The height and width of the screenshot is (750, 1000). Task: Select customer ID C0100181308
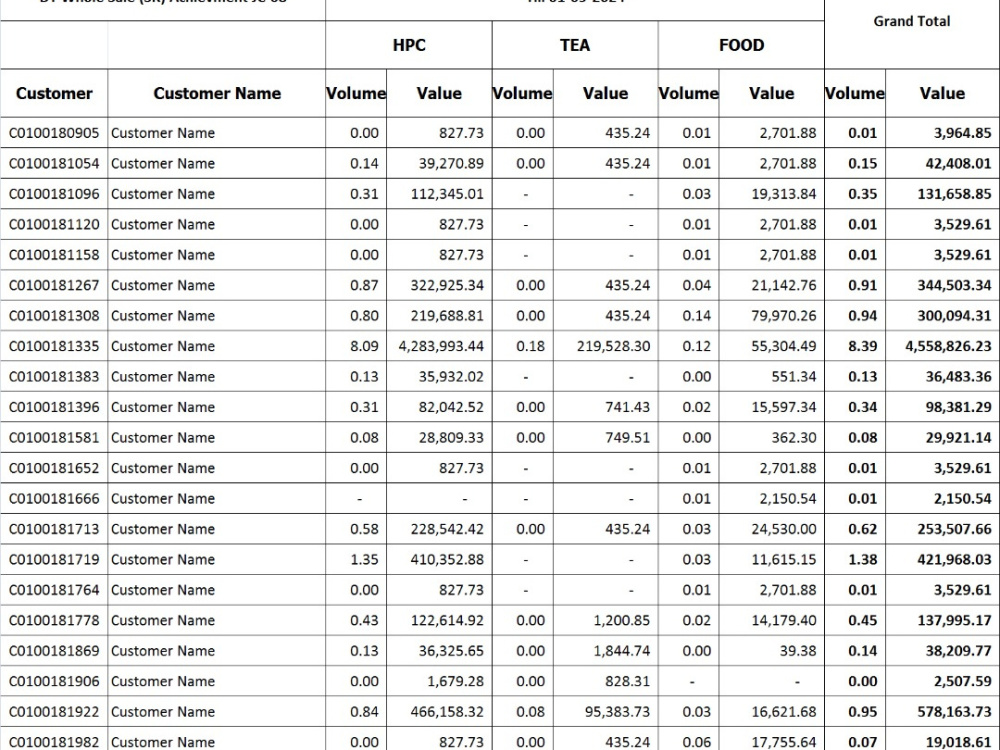[54, 316]
